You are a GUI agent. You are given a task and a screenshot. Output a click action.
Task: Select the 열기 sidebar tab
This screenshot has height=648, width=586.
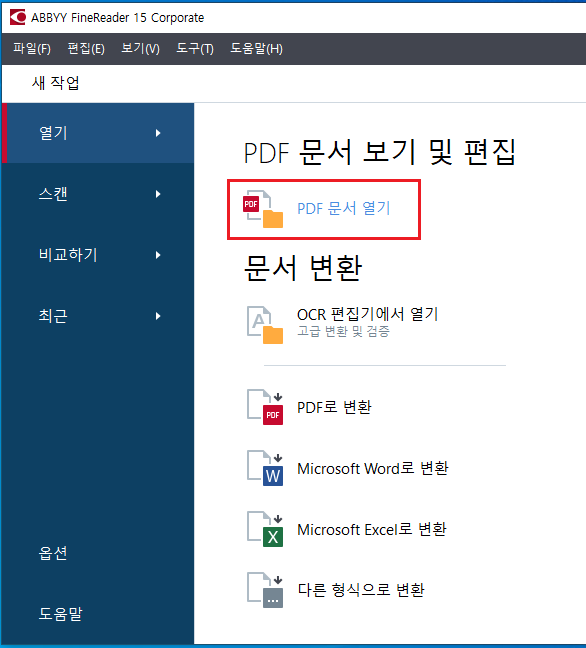click(98, 133)
